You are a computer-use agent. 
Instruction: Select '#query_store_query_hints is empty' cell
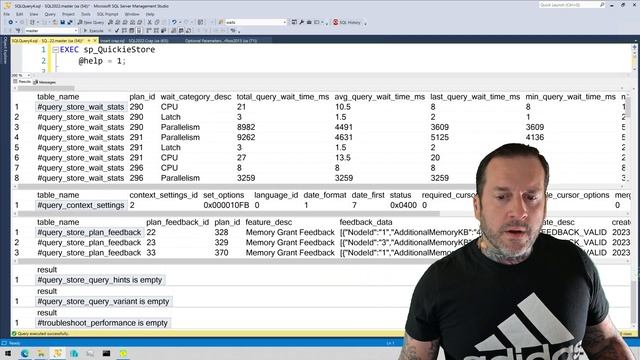click(100, 280)
